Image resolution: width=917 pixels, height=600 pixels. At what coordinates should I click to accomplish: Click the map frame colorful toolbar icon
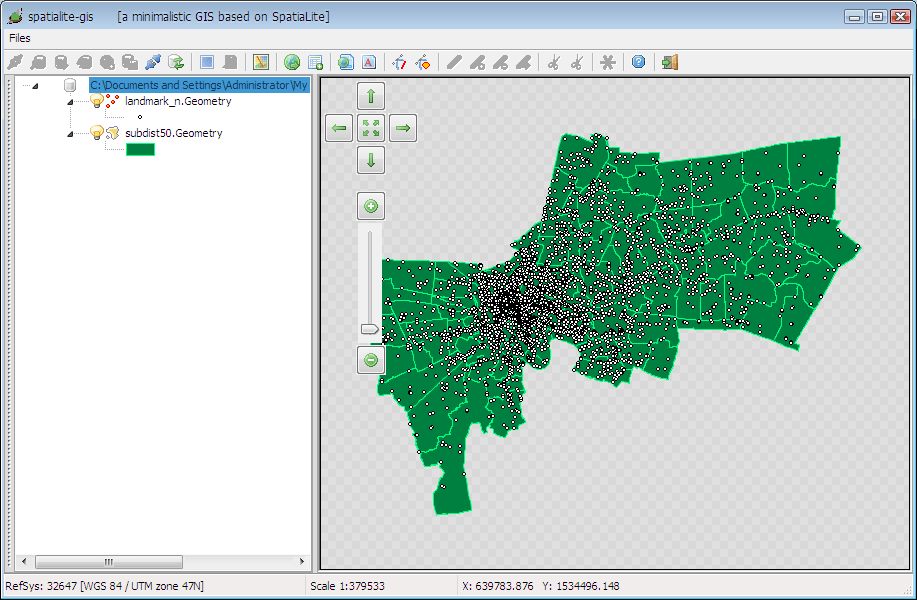tap(261, 62)
